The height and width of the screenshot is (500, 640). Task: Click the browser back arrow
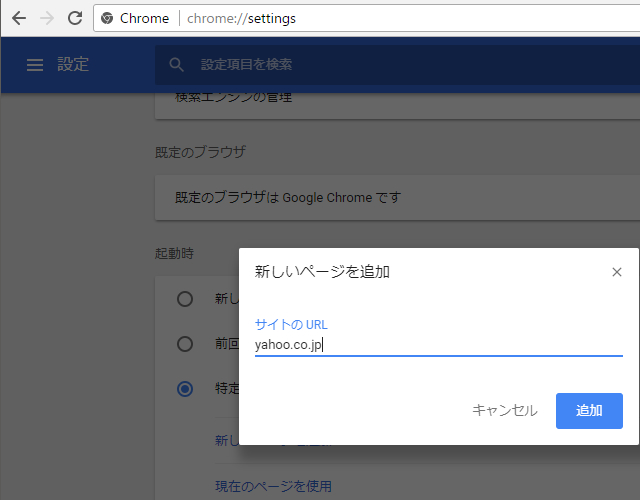coord(19,18)
